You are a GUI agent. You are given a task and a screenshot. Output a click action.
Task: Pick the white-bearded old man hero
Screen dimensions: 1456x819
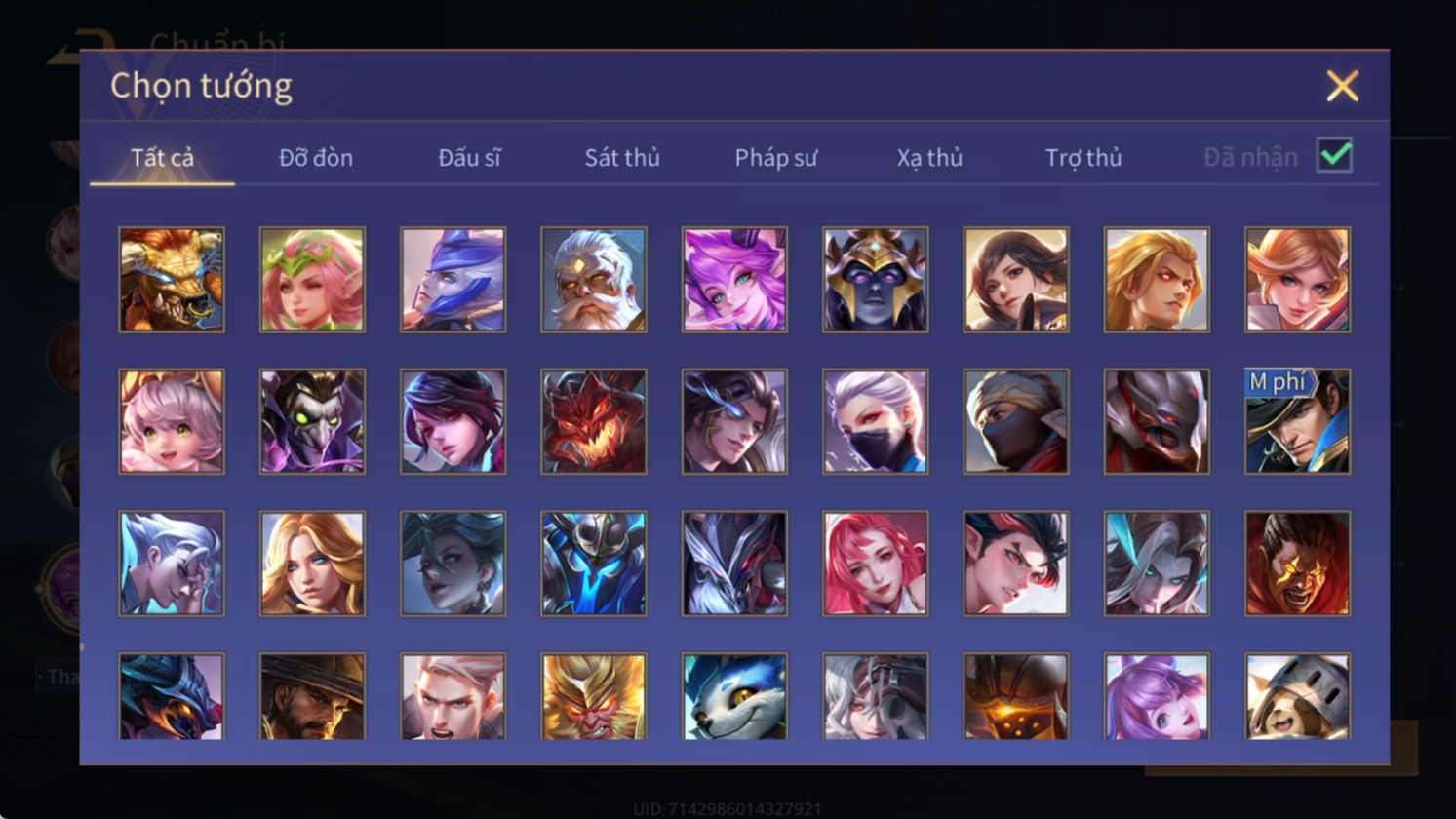coord(594,280)
